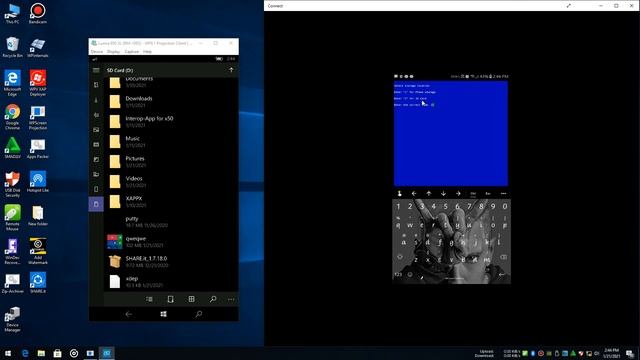This screenshot has height=360, width=640.
Task: Open the Help menu in the Projection Client
Action: [147, 52]
